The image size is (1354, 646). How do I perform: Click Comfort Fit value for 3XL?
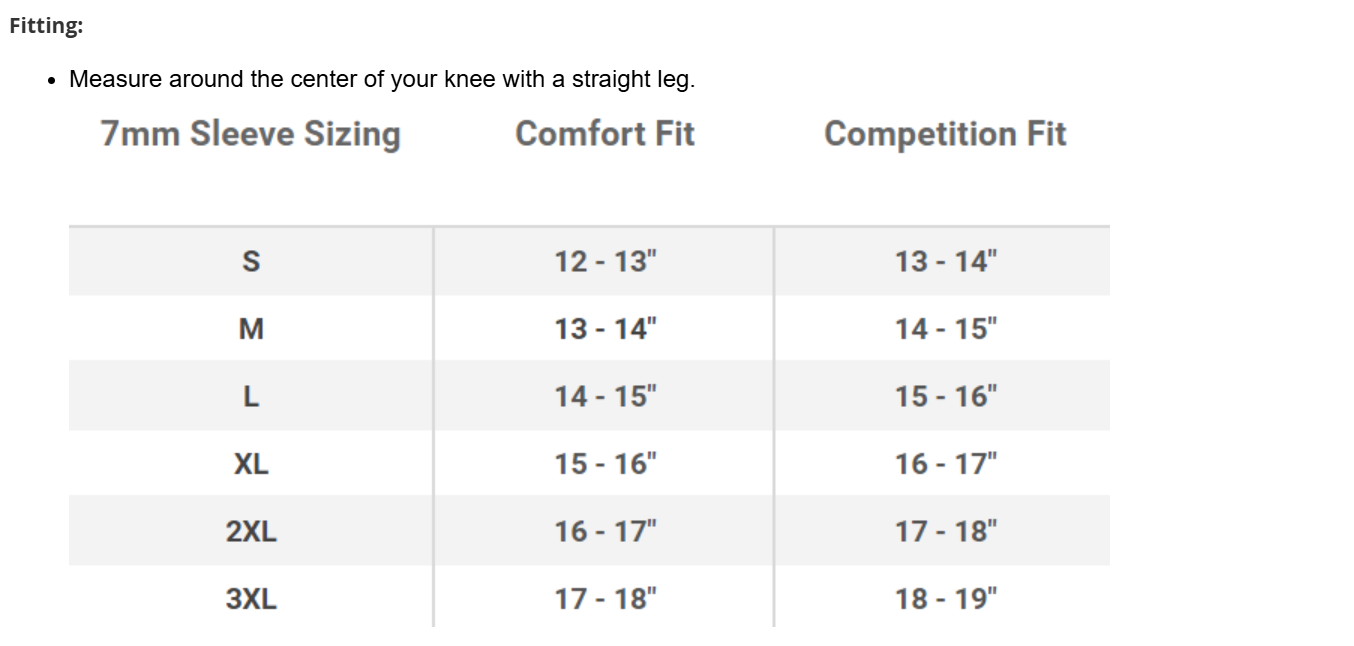tap(606, 599)
